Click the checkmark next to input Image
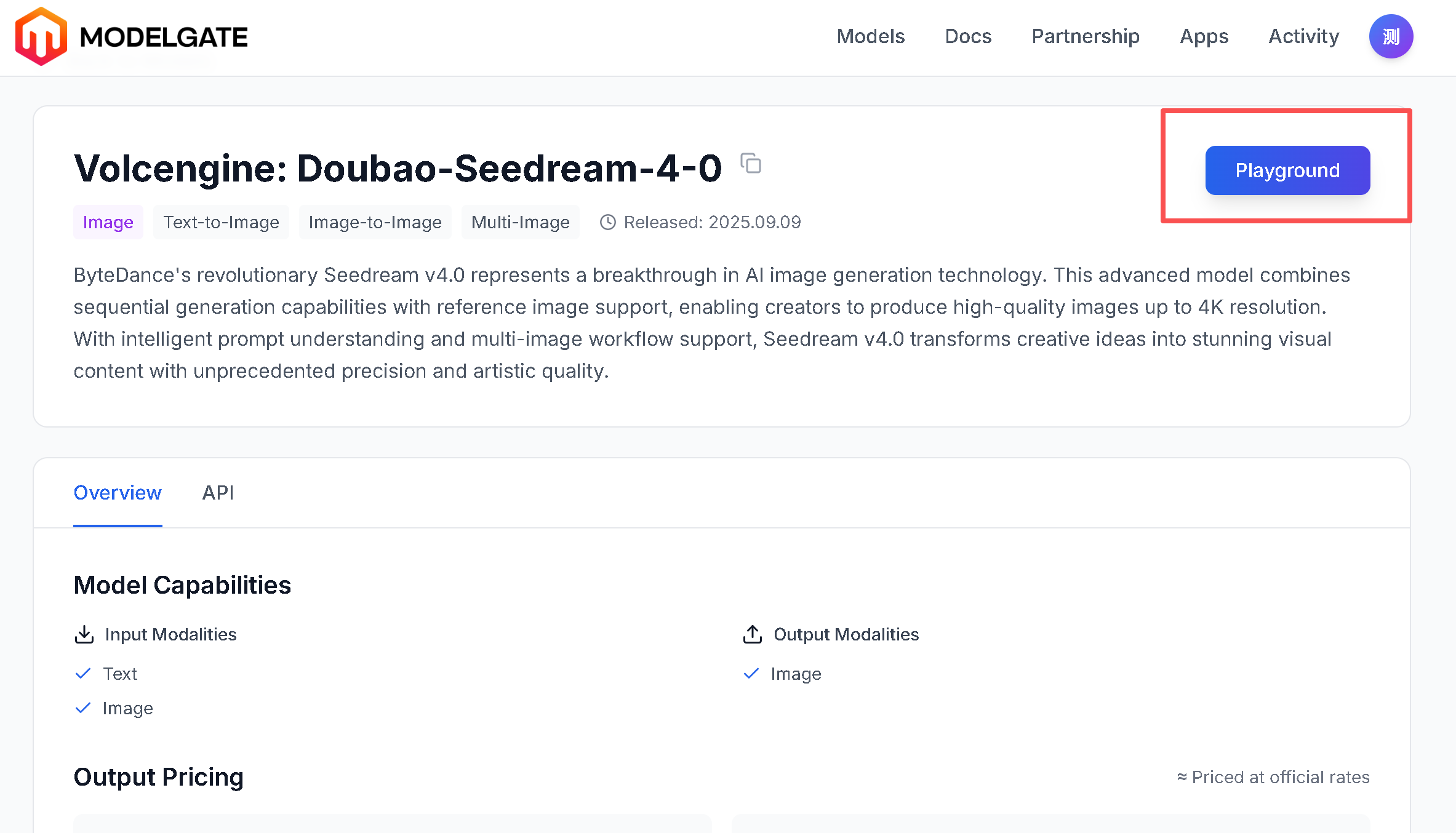Screen dimensions: 1456x833 (x=83, y=708)
